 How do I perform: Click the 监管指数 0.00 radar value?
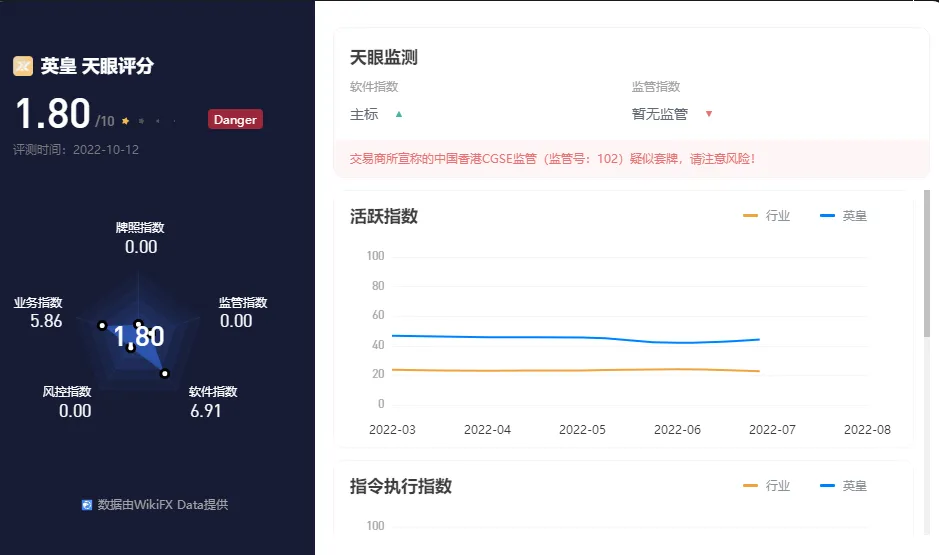(x=236, y=321)
